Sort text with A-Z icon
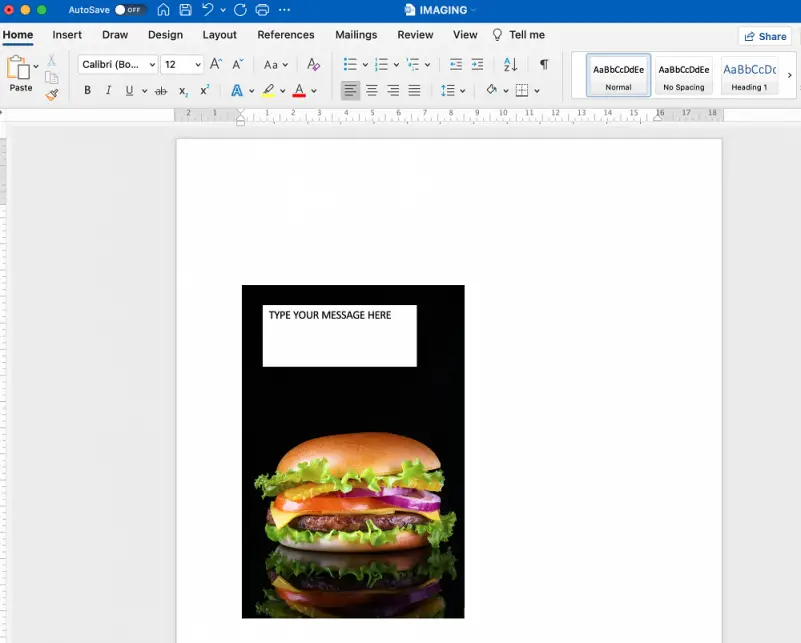801x643 pixels. (510, 64)
